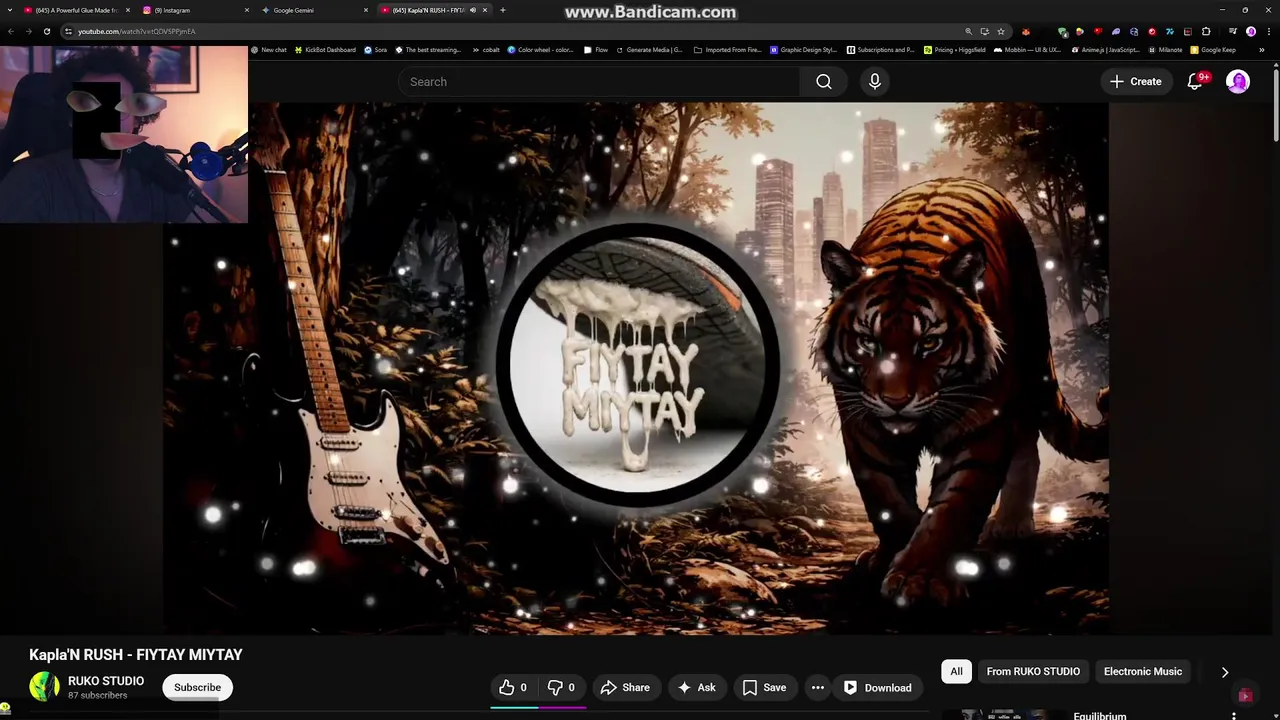The width and height of the screenshot is (1280, 720).
Task: Close the Google Gemini tab
Action: click(366, 10)
